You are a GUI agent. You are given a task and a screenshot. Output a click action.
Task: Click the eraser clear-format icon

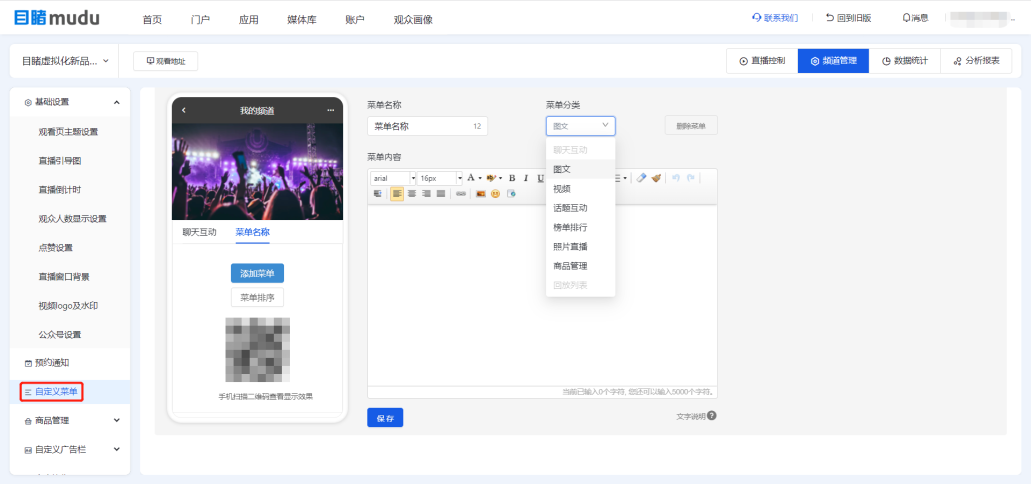(x=641, y=178)
